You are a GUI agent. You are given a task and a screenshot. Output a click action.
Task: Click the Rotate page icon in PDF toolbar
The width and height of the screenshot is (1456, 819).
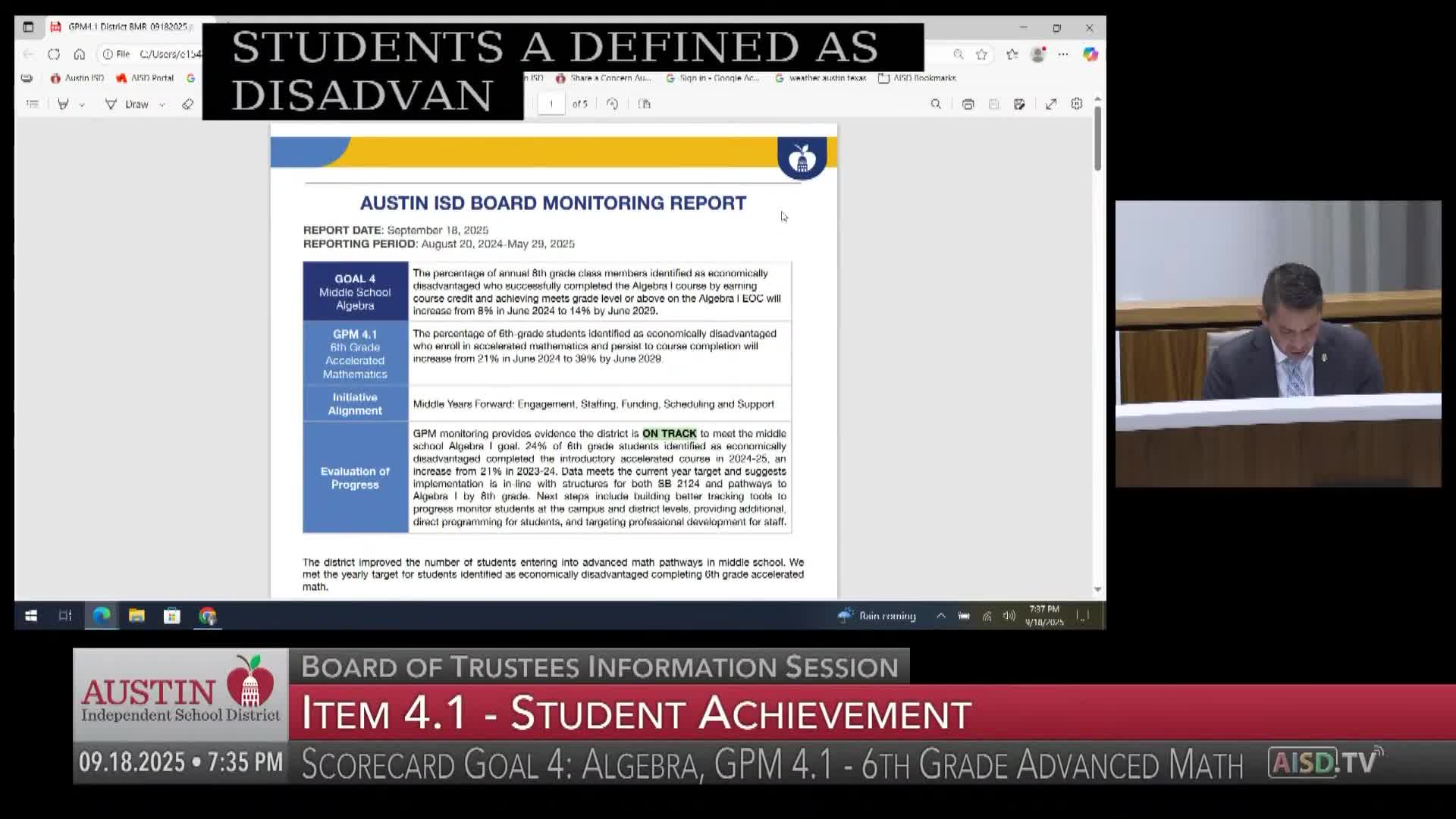pos(612,104)
